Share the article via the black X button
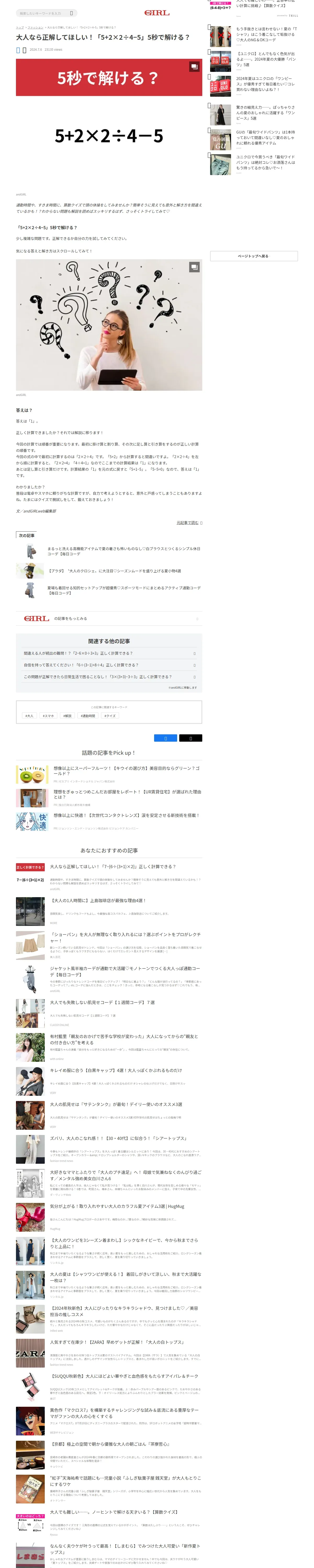This screenshot has width=314, height=1568. tap(190, 738)
